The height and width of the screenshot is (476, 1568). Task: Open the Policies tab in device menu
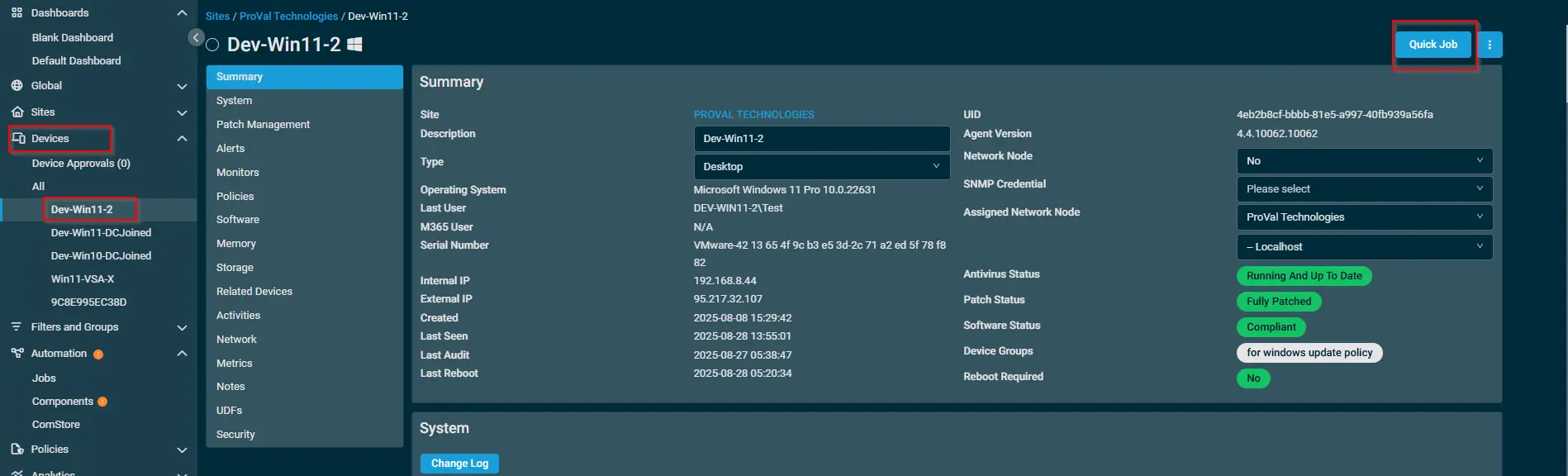coord(305,197)
